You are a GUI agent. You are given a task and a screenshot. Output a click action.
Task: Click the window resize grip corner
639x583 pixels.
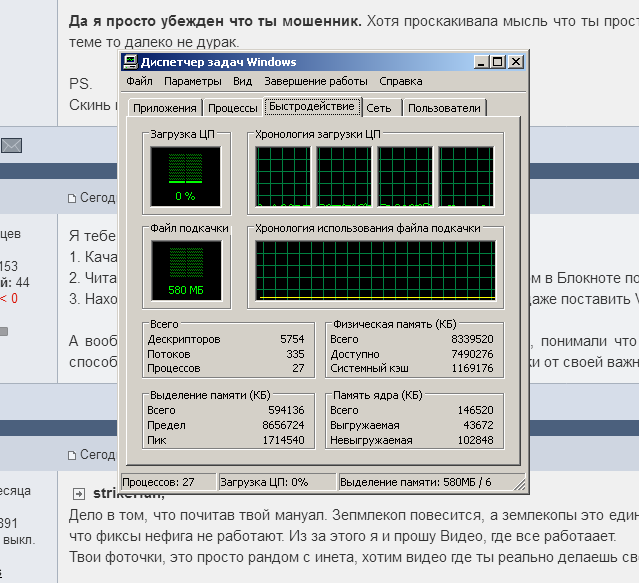(x=520, y=484)
